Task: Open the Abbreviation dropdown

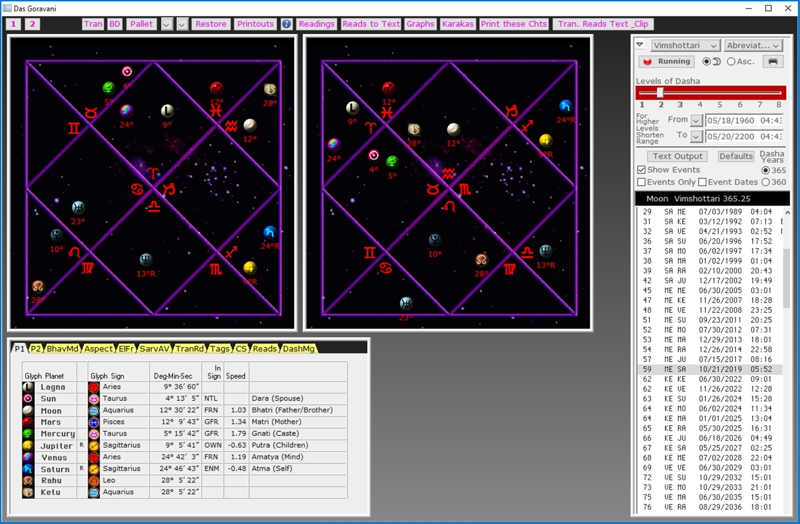Action: click(x=754, y=45)
